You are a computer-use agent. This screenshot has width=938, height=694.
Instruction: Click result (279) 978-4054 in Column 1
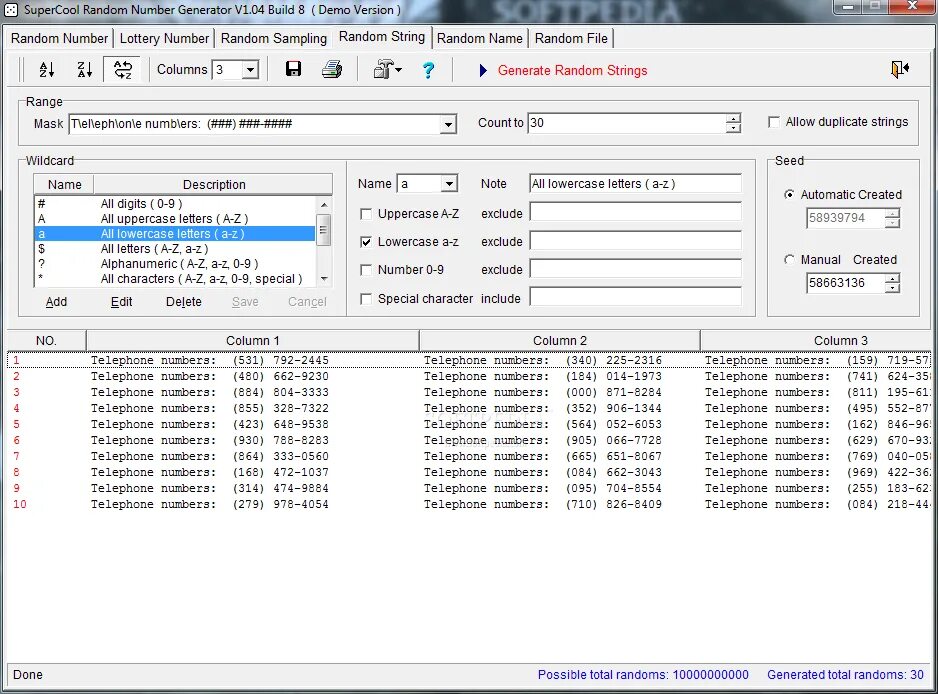[209, 504]
